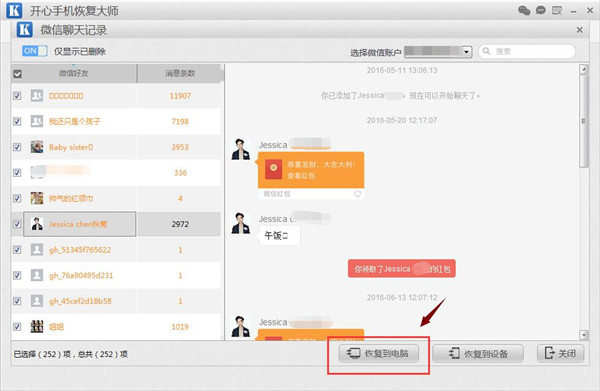The height and width of the screenshot is (391, 600).
Task: Uncheck the 我还只是个孩子 contact checkbox
Action: pyautogui.click(x=17, y=121)
